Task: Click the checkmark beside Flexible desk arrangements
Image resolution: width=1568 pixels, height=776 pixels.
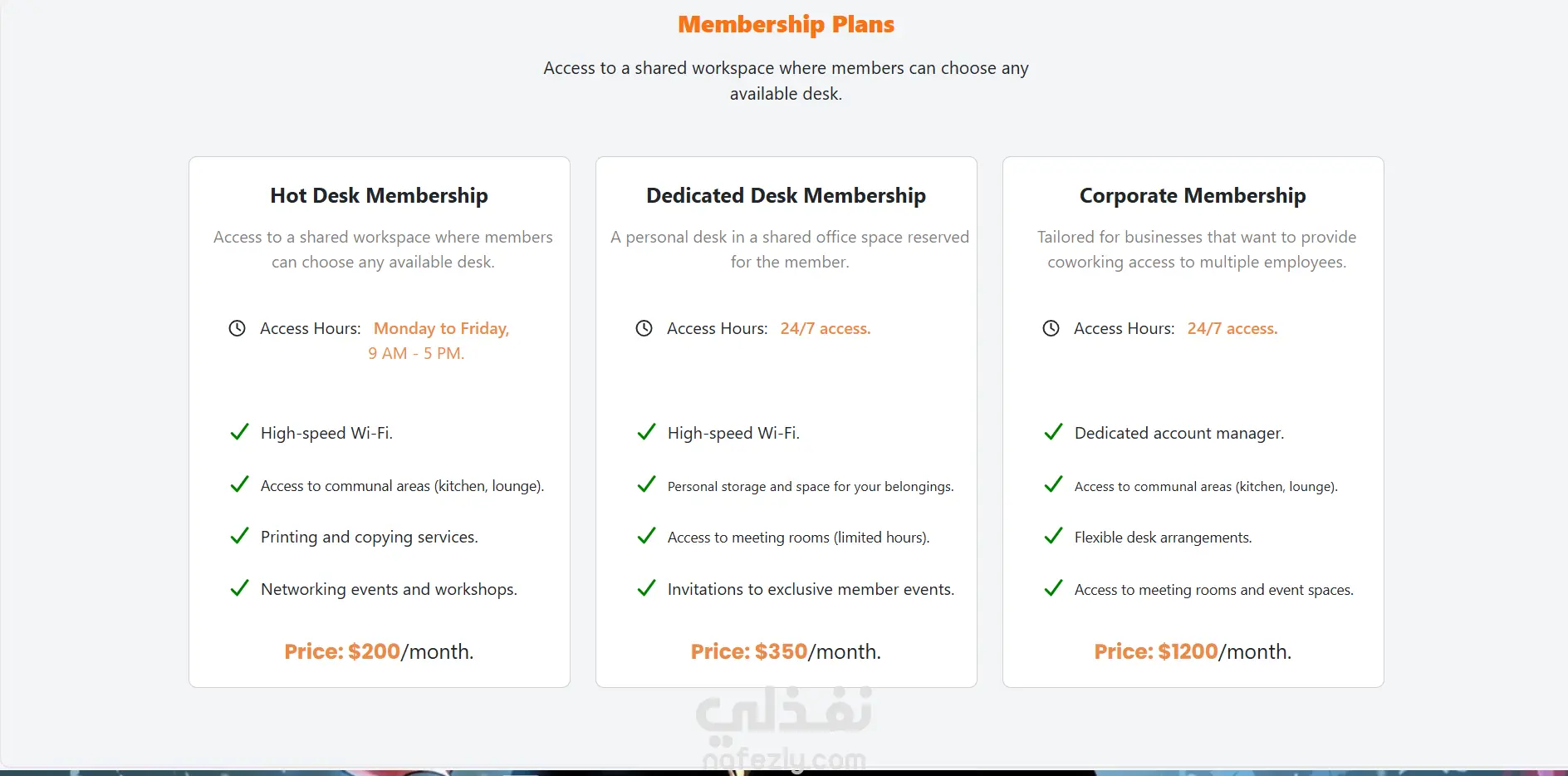Action: coord(1053,536)
